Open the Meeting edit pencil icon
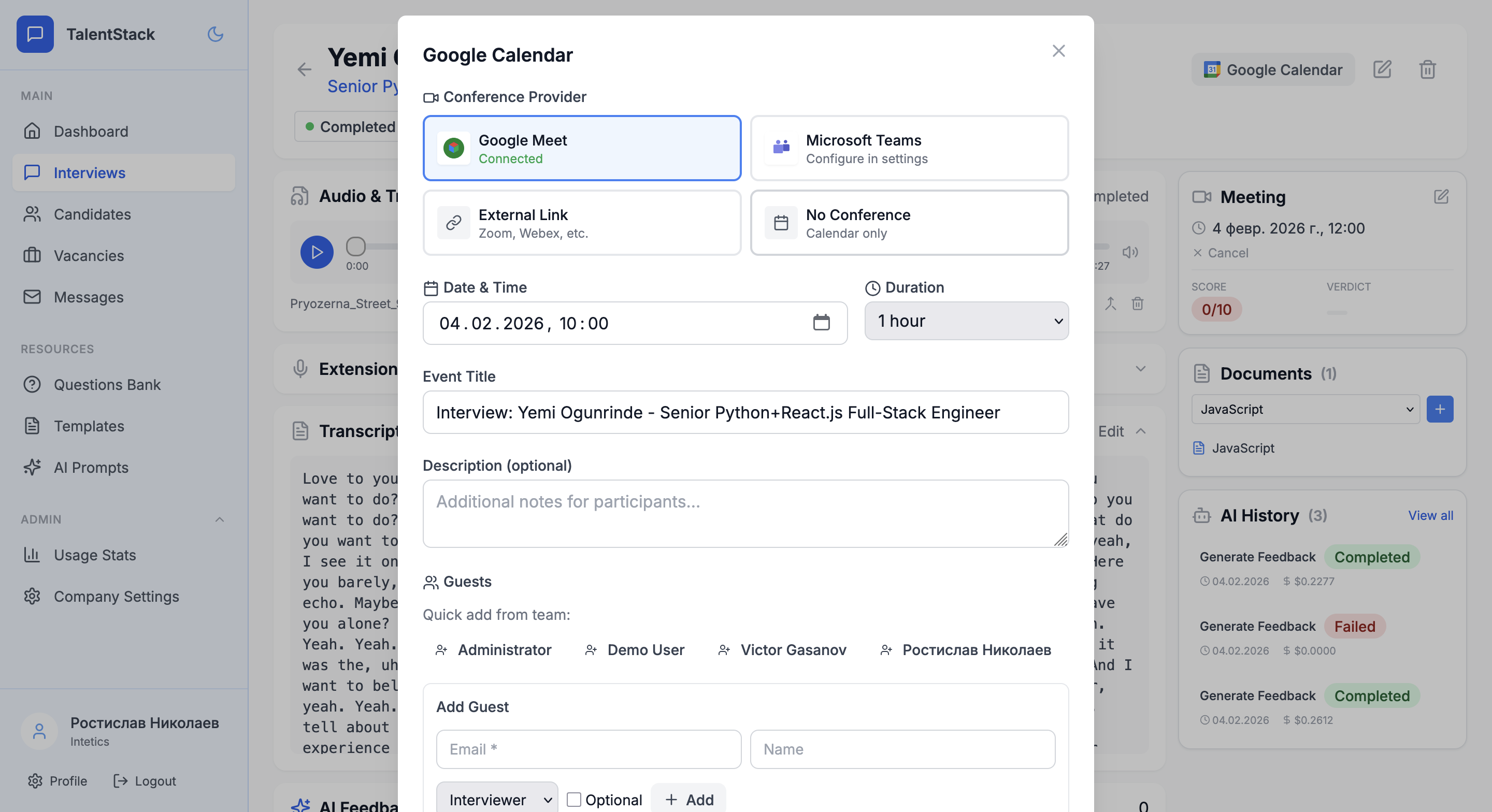 pos(1442,197)
